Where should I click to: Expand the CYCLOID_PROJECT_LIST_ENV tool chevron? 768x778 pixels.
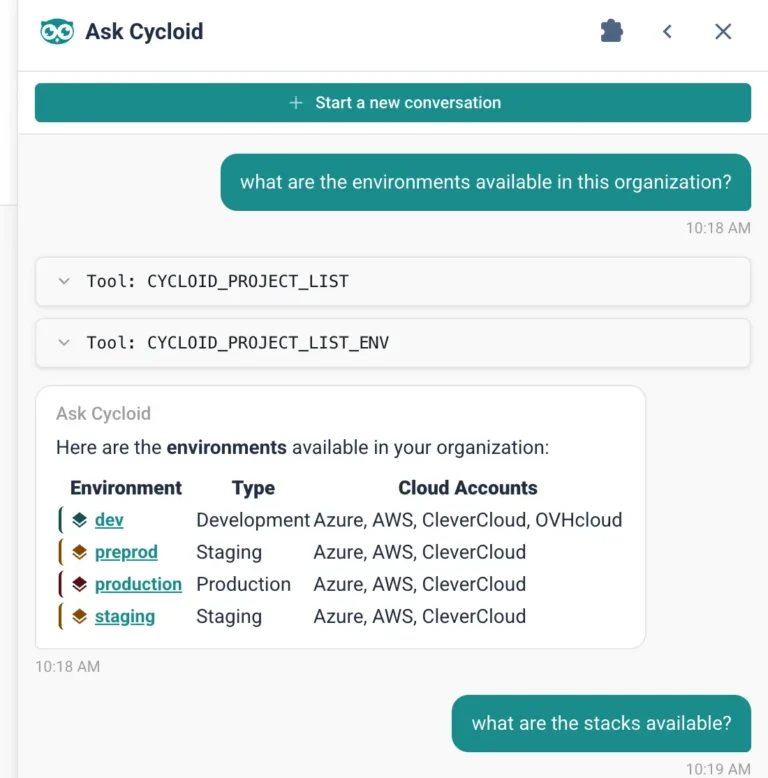point(64,342)
